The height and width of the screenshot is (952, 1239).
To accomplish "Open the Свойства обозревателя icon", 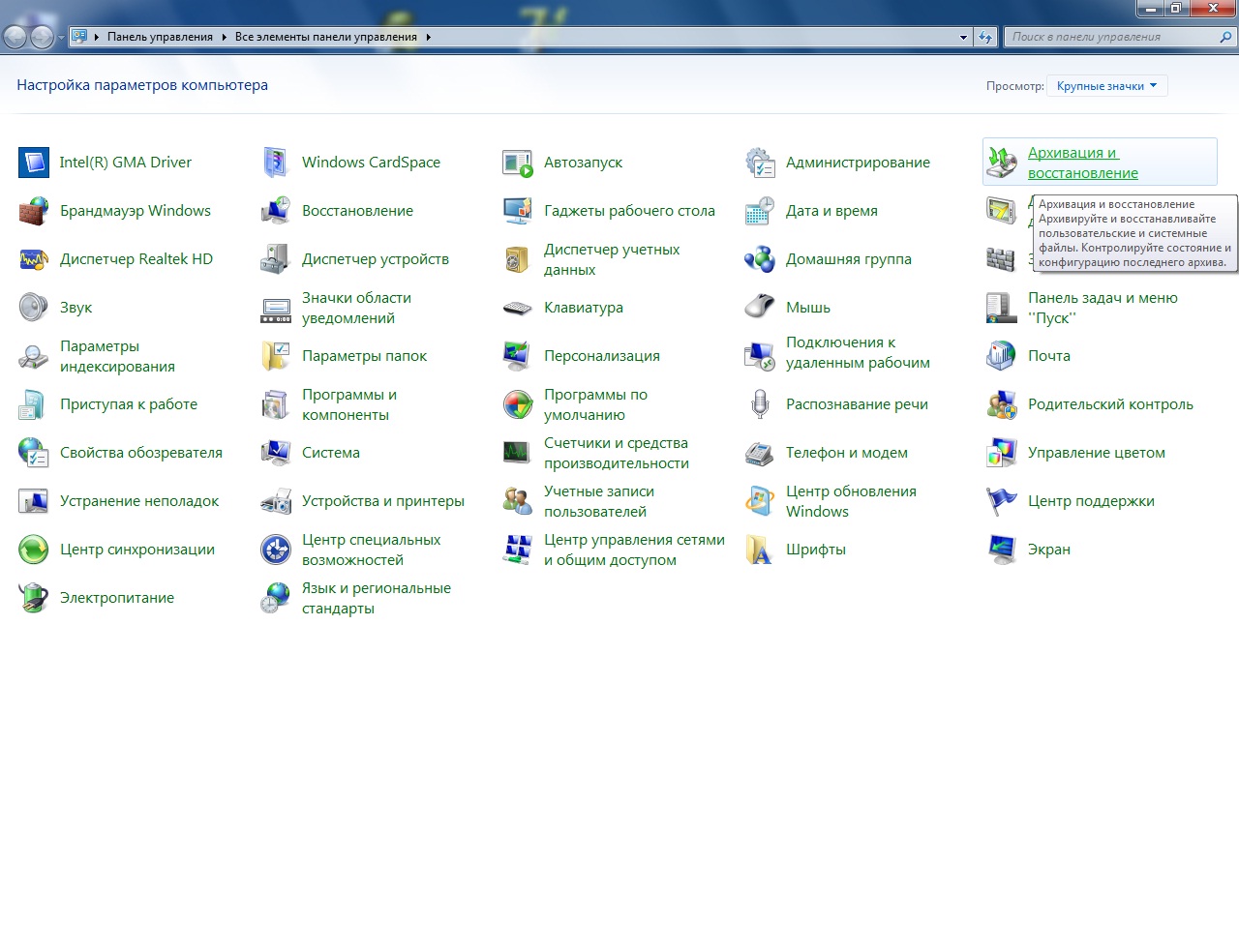I will (x=34, y=453).
